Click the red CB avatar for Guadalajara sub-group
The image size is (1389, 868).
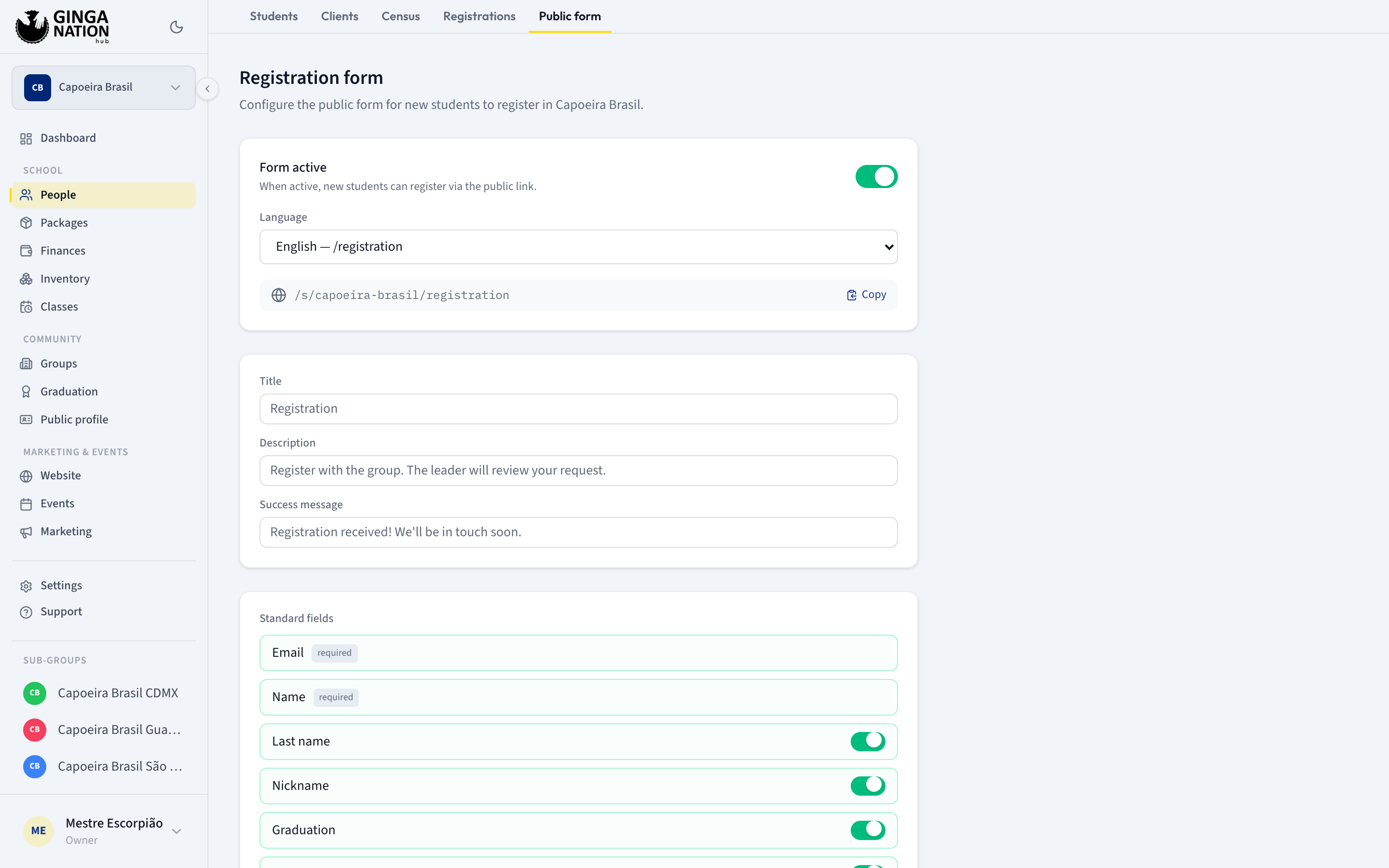tap(34, 730)
